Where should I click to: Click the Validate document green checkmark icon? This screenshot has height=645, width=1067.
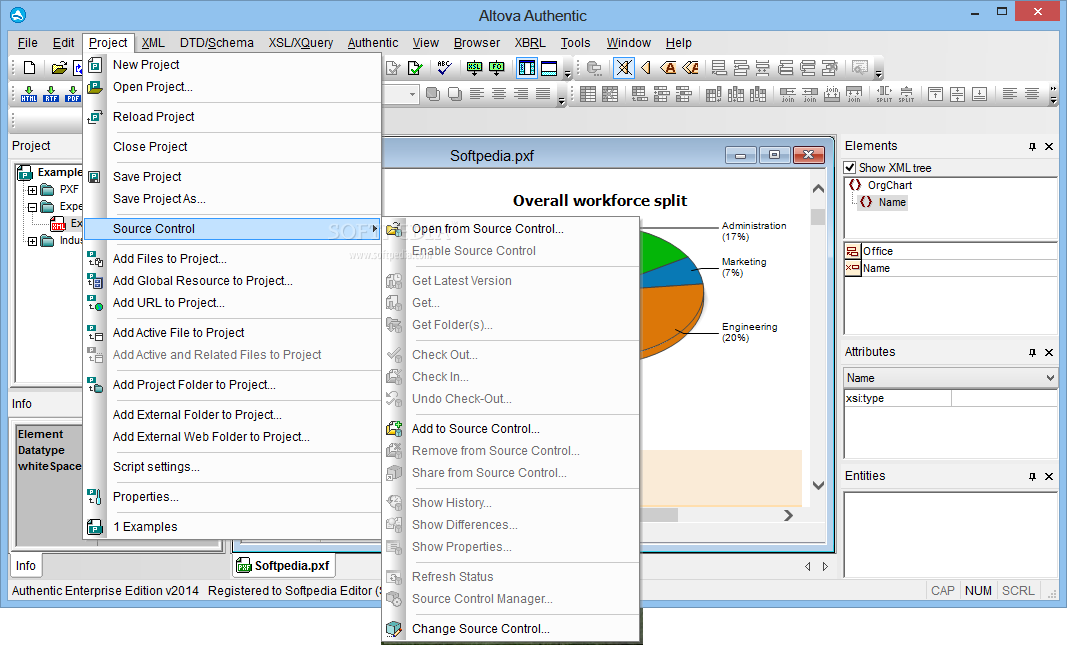(x=414, y=67)
